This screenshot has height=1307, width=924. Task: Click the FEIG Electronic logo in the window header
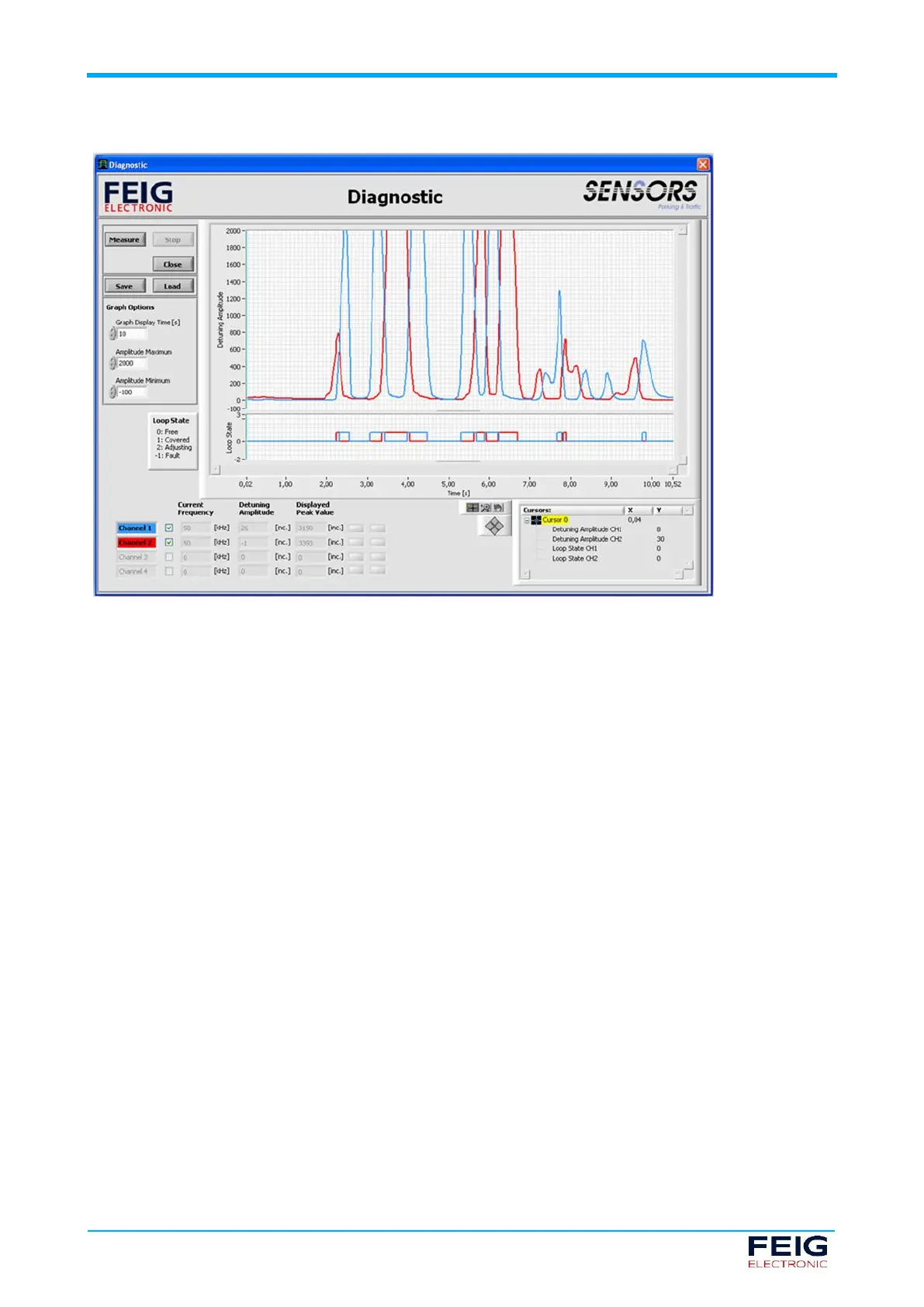point(138,196)
